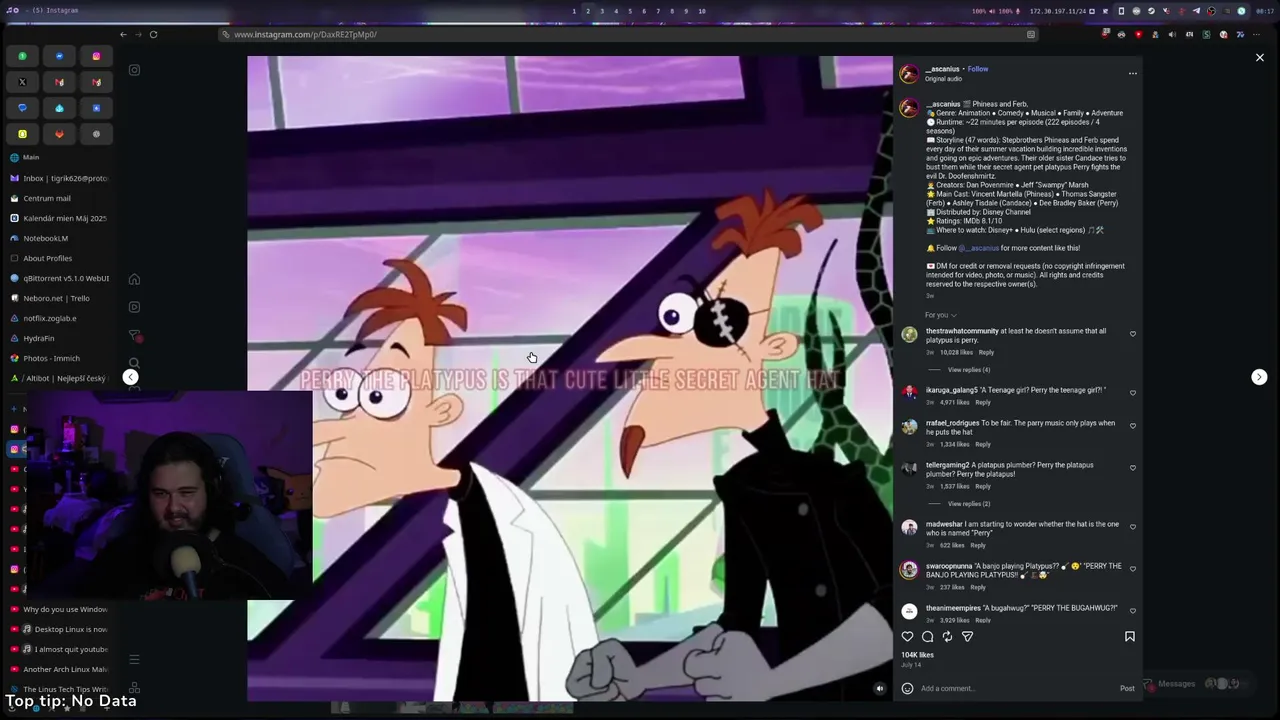Screen dimensions: 1280x720
Task: Switch to 'Centrum mail' sidebar tab
Action: point(60,198)
